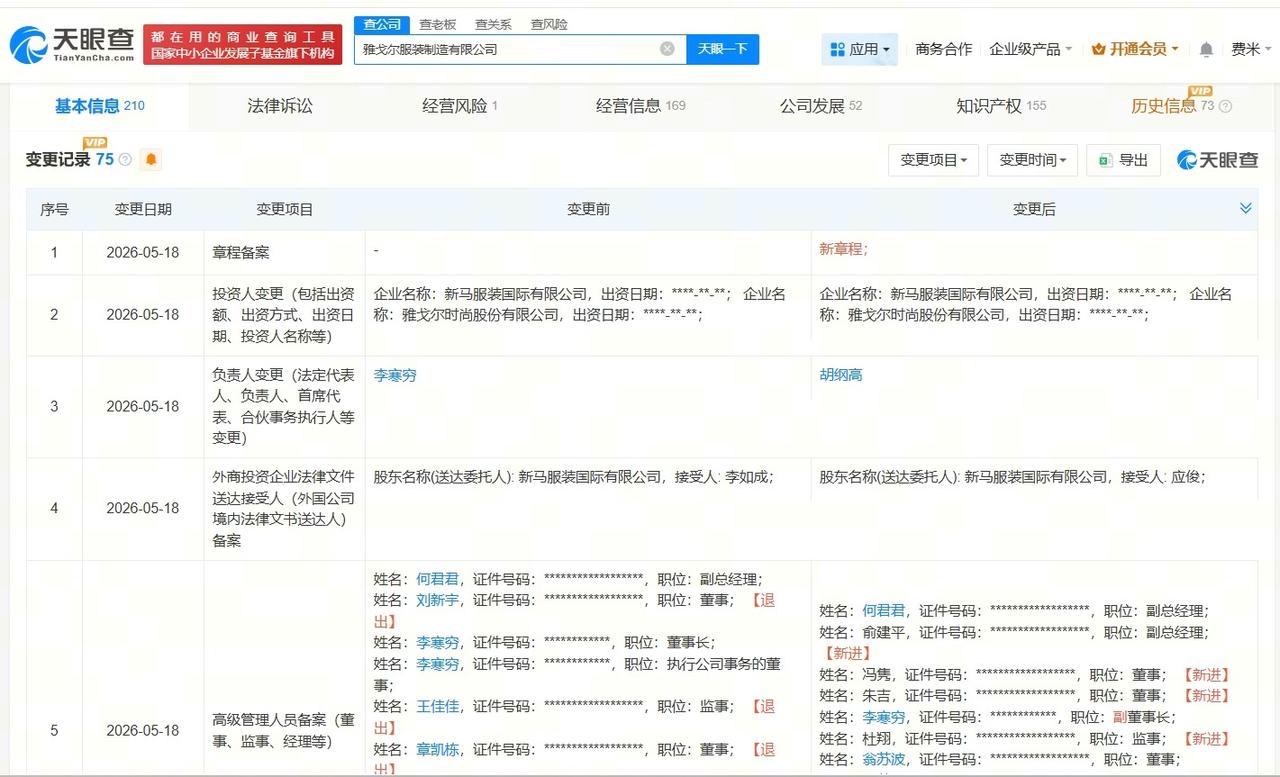Viewport: 1280px width, 777px height.
Task: Open the 变更时间 filter dropdown
Action: 1032,160
